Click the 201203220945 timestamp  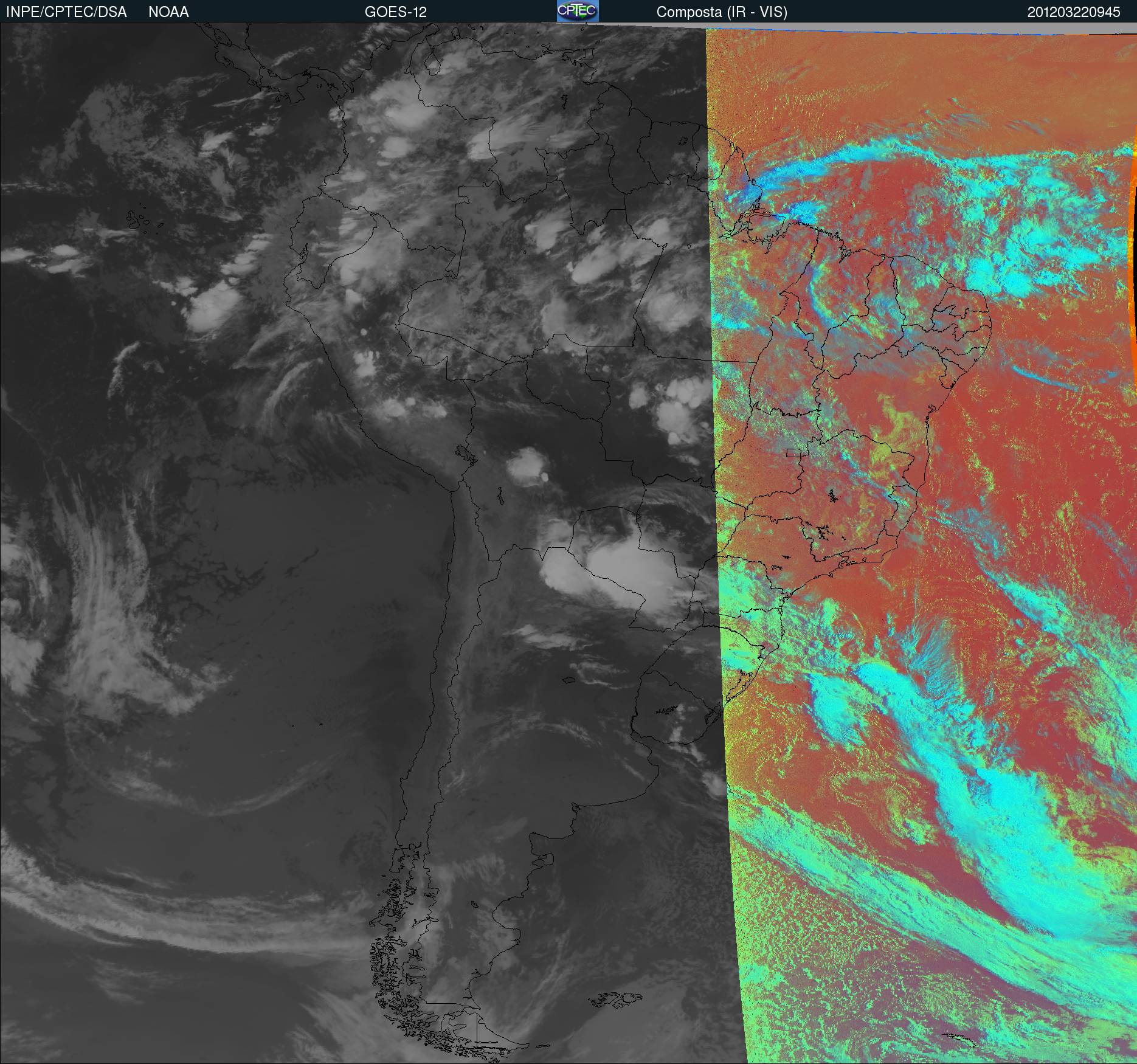pos(1074,12)
